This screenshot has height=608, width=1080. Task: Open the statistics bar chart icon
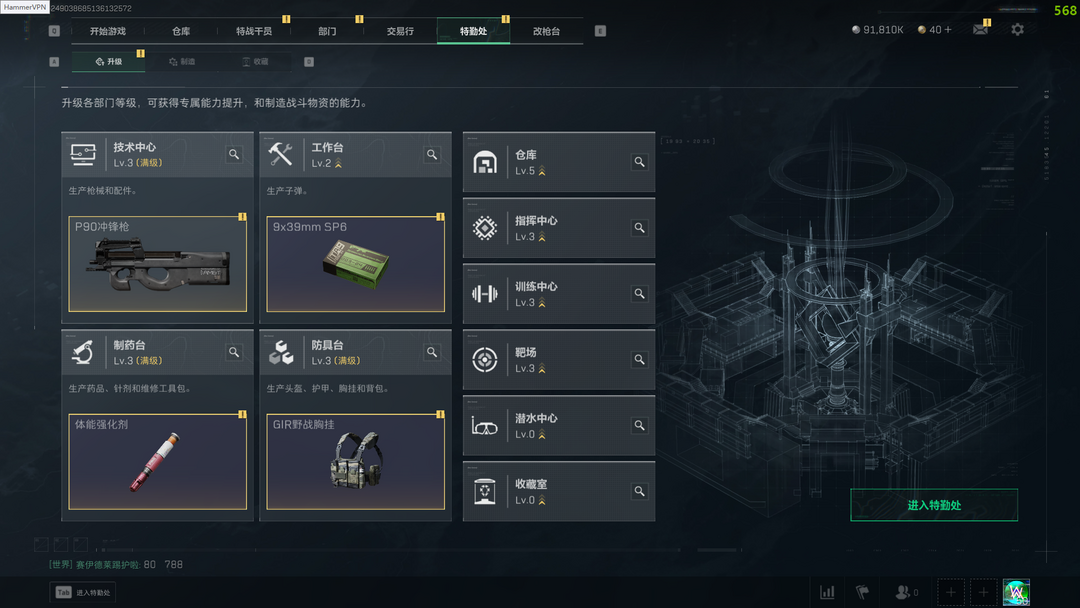[827, 592]
